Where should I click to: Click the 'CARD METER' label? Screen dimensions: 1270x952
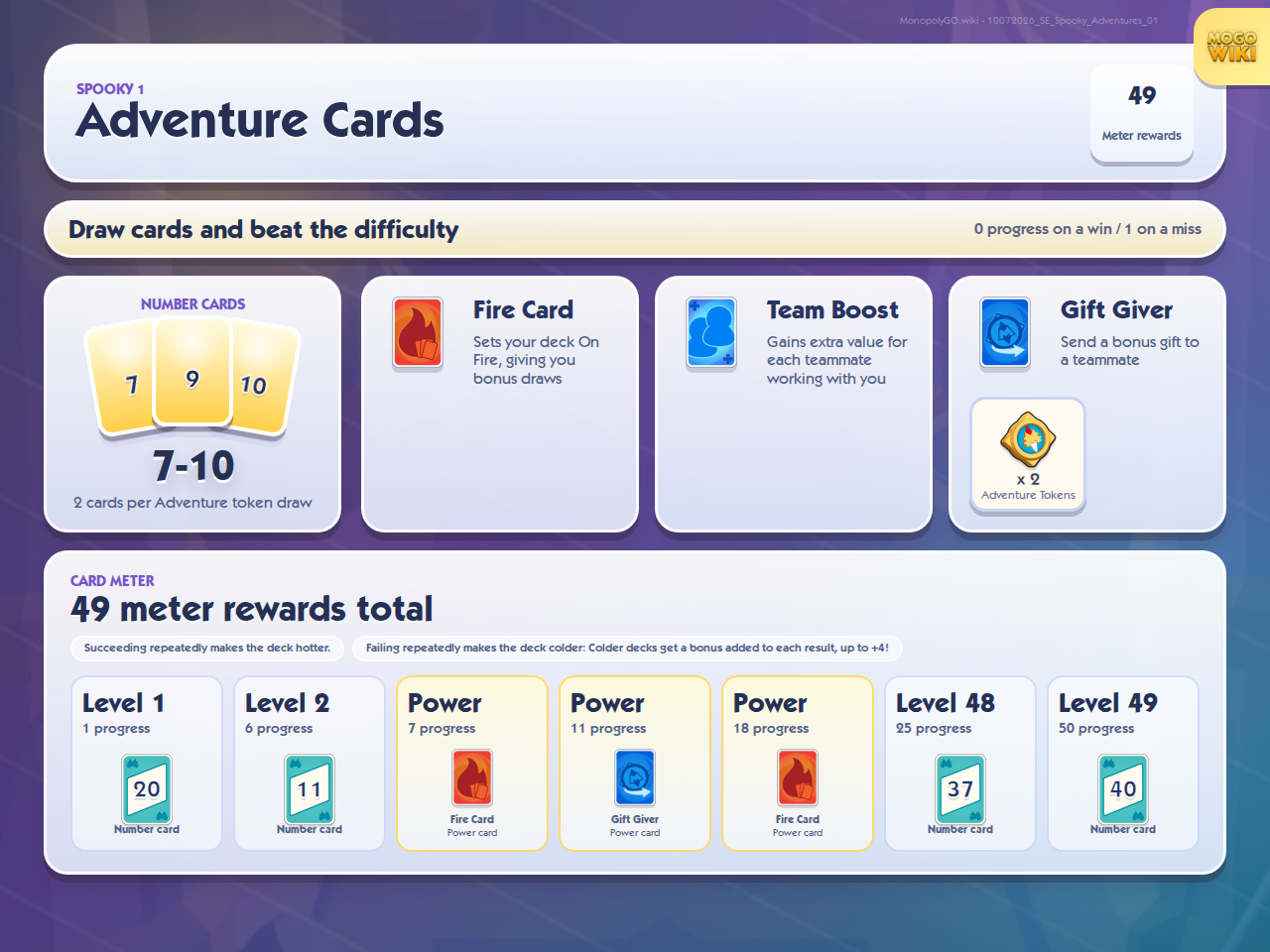pos(112,581)
